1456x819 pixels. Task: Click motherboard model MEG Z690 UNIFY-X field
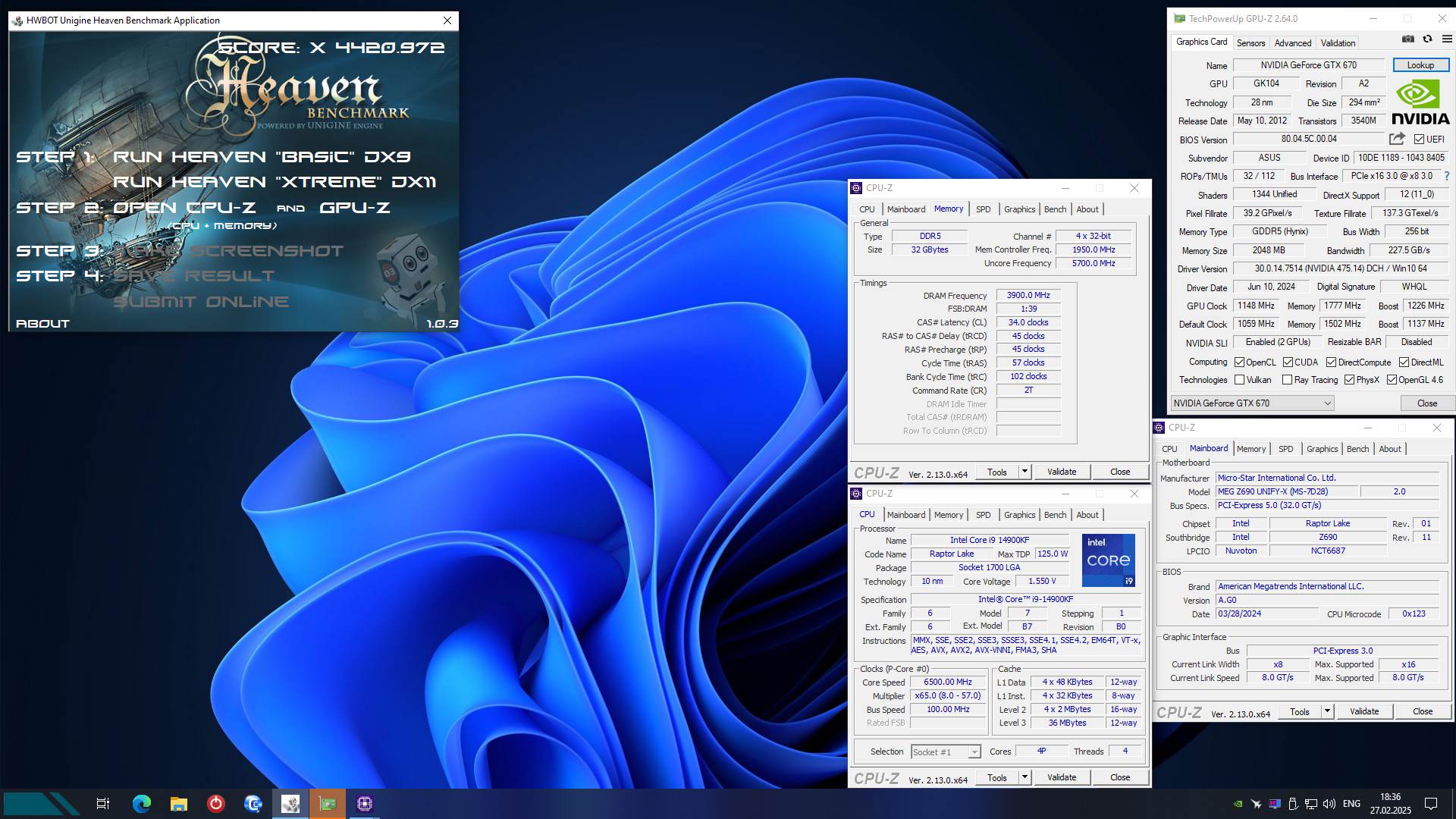click(x=1287, y=492)
